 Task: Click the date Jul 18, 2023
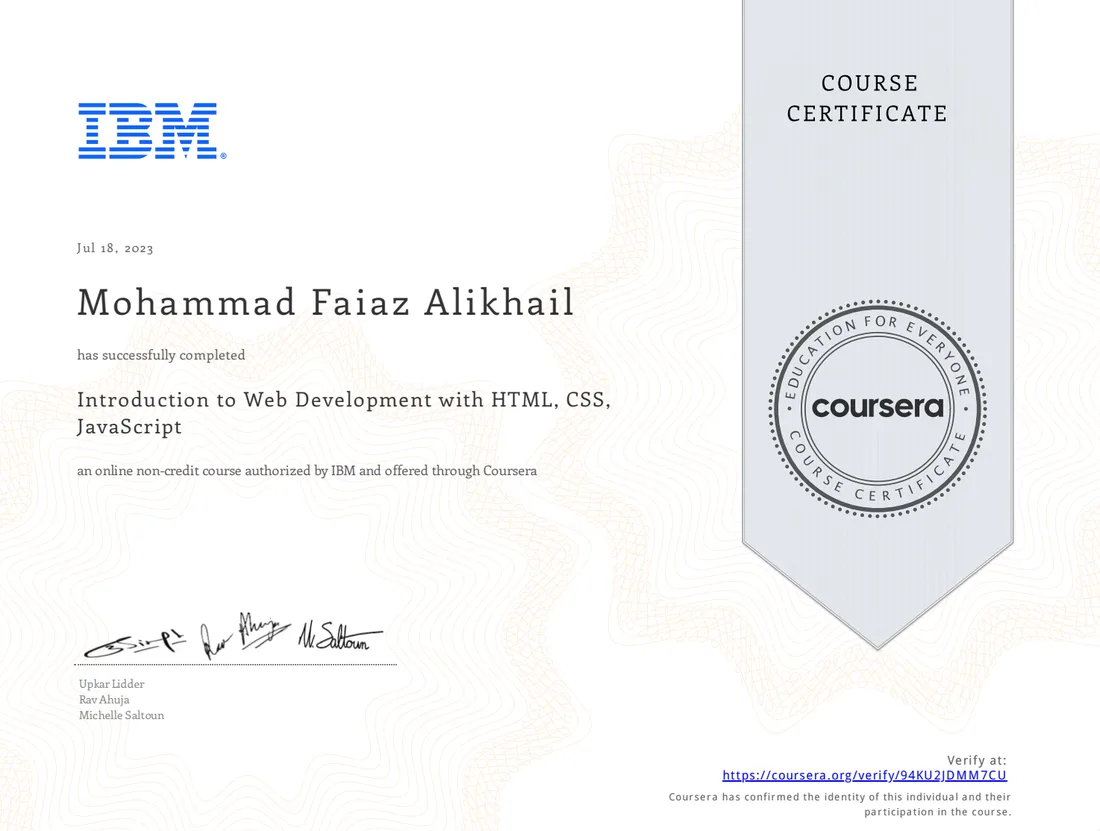[115, 248]
